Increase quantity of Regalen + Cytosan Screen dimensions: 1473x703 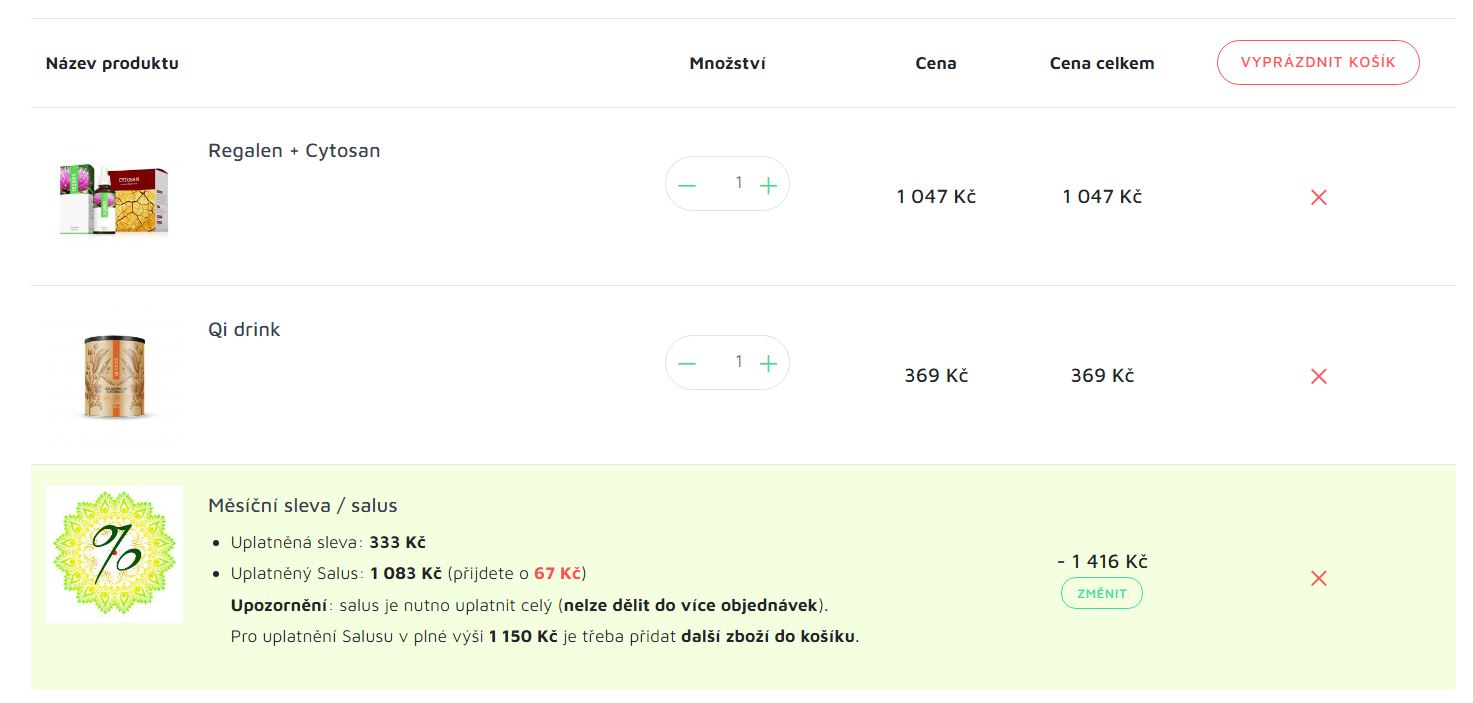coord(768,185)
